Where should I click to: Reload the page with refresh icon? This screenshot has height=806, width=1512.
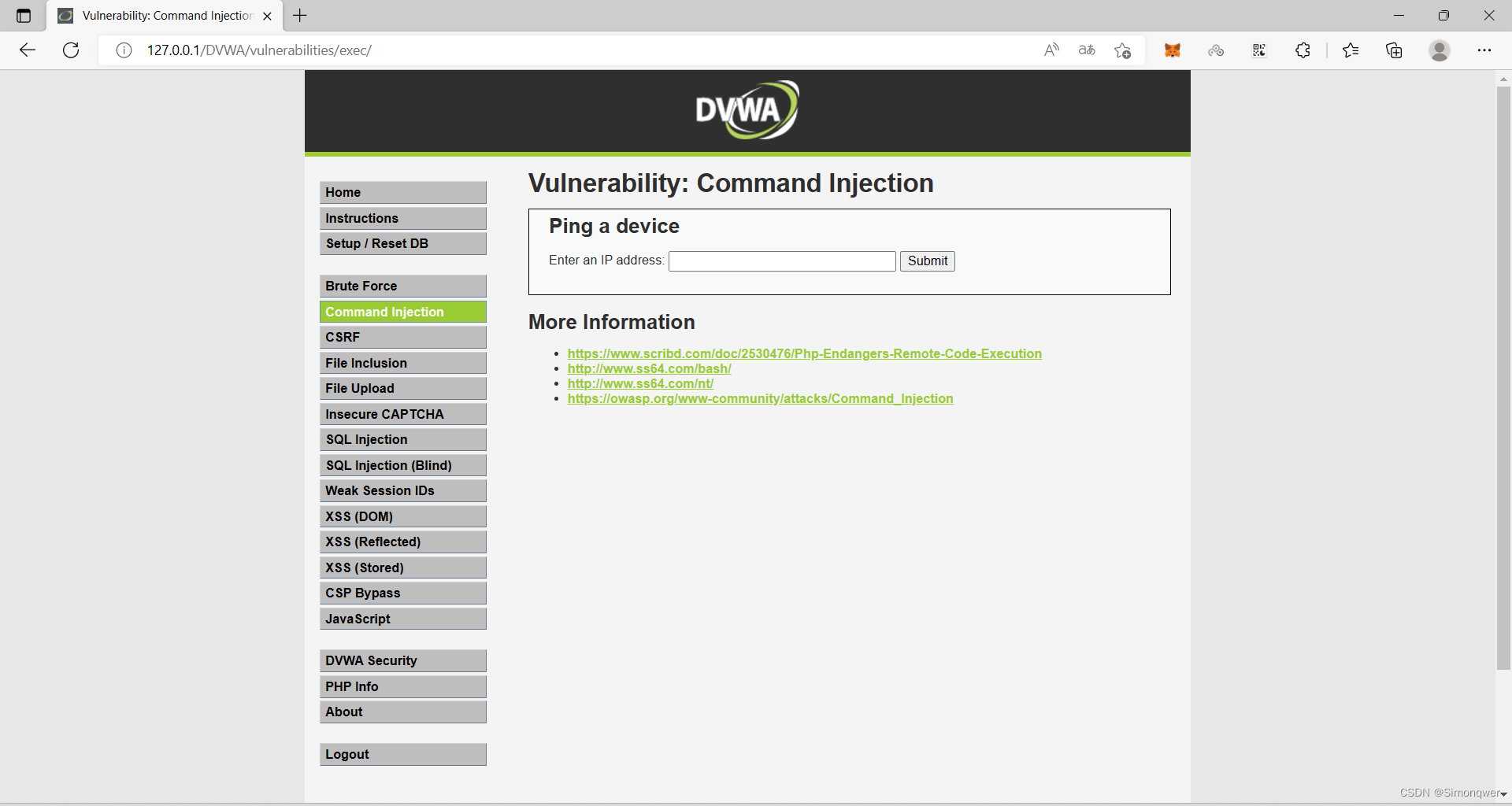pos(71,50)
